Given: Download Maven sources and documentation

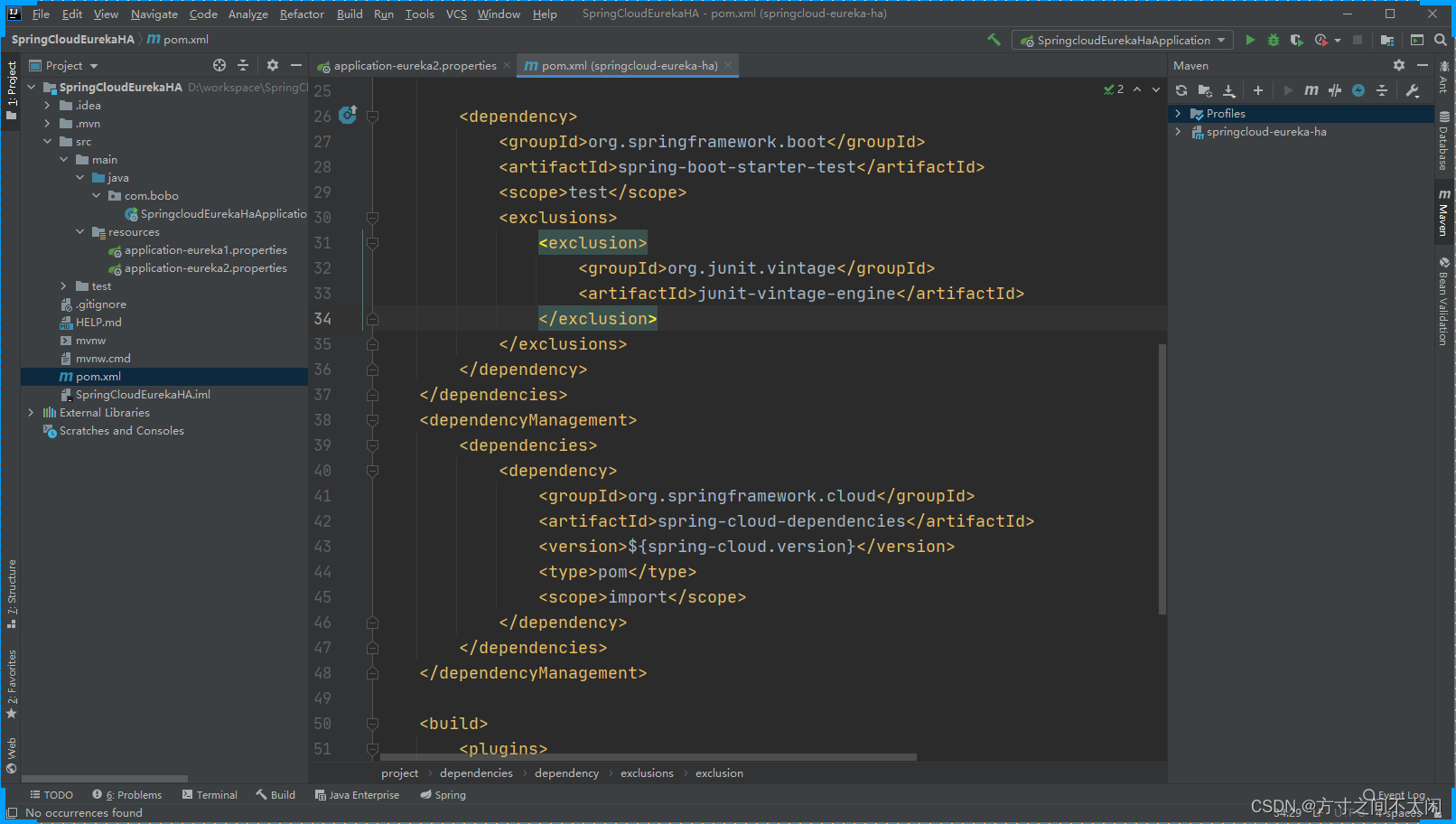Looking at the screenshot, I should tap(1229, 90).
